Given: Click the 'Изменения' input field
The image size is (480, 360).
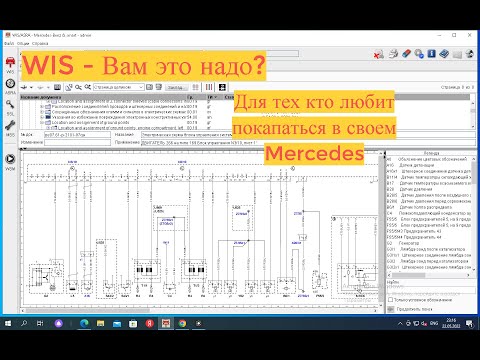Looking at the screenshot, I should pos(77,142).
